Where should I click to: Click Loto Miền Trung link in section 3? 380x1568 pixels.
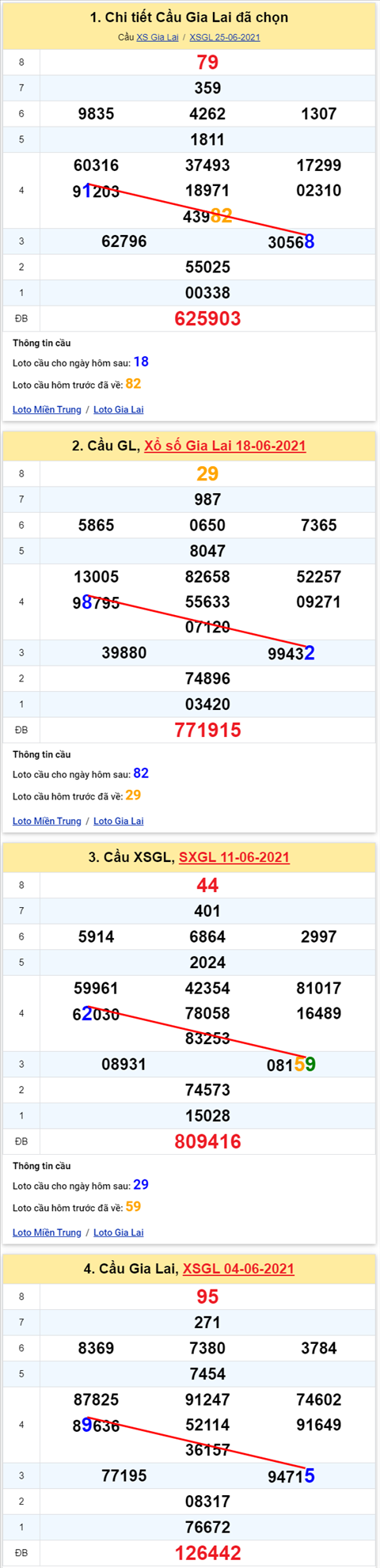click(x=47, y=1232)
